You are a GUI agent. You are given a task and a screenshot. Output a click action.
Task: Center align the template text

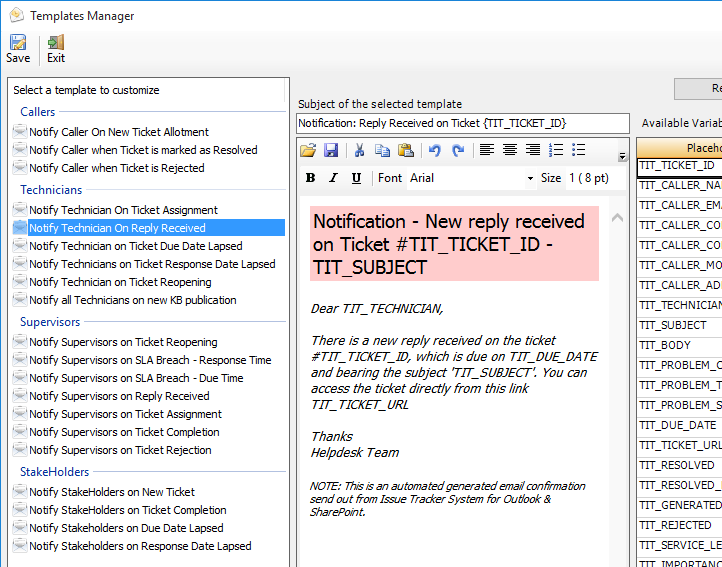[510, 150]
